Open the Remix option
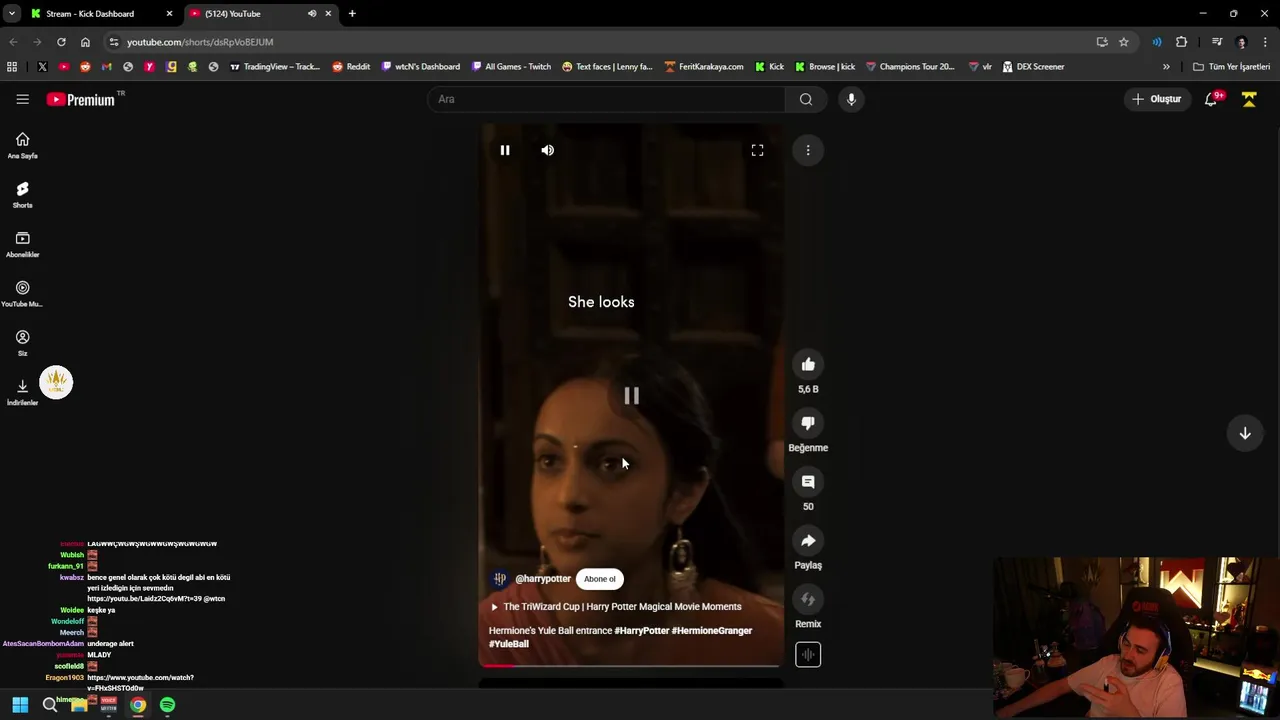1280x720 pixels. point(808,599)
